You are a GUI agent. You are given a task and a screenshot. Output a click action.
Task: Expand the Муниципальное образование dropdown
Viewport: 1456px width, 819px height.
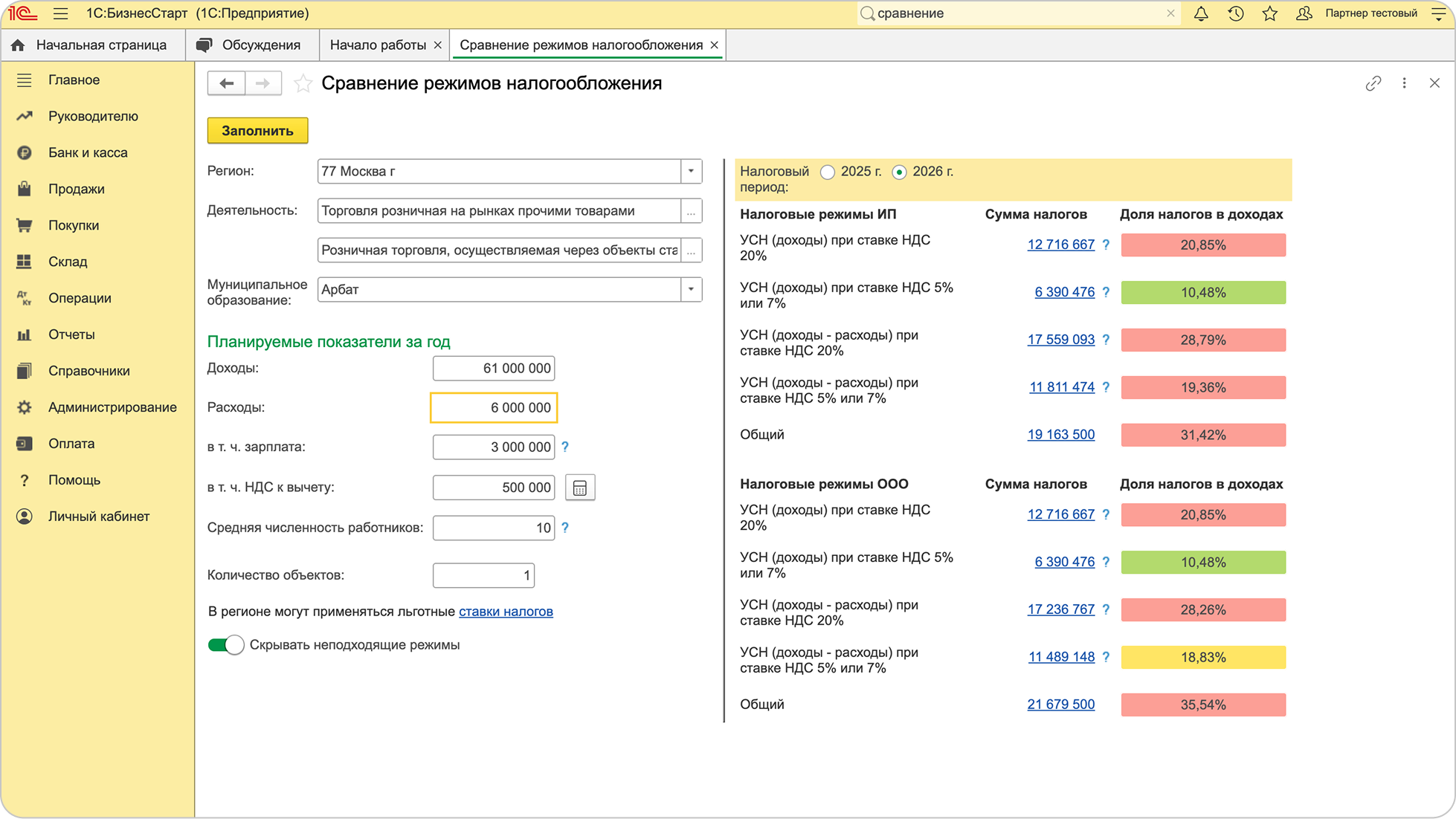(x=691, y=289)
